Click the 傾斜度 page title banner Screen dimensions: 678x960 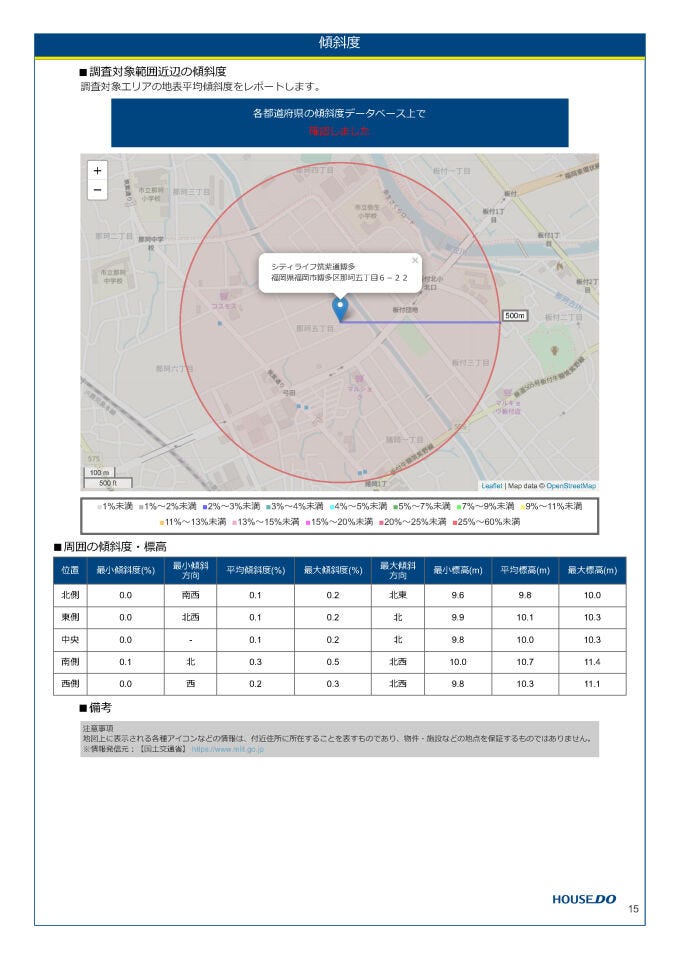(339, 43)
